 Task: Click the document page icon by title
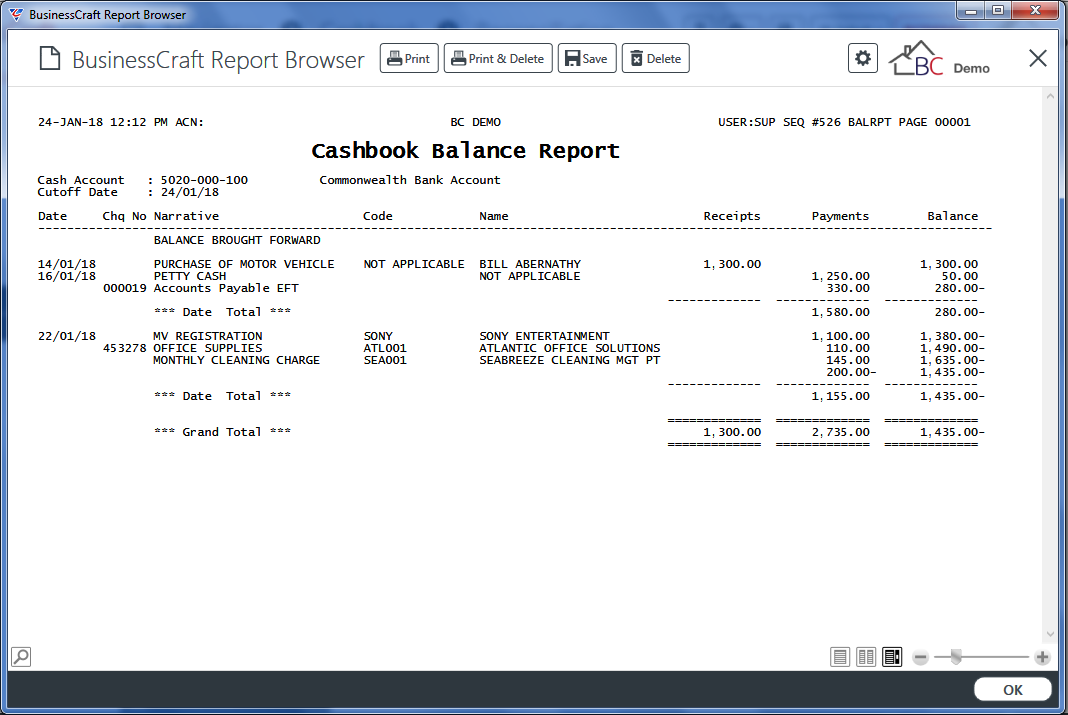[x=49, y=59]
